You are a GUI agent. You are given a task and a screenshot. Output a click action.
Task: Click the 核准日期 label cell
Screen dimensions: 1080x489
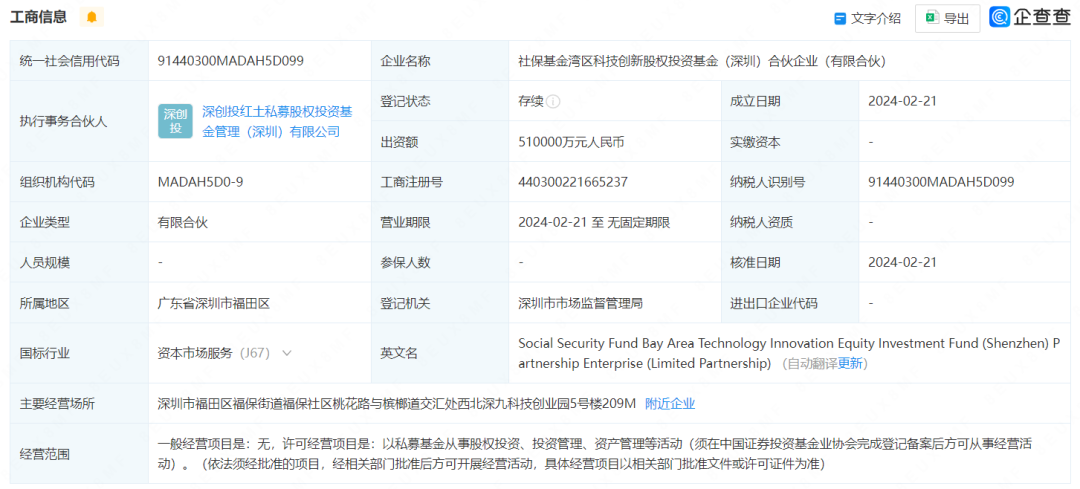790,262
